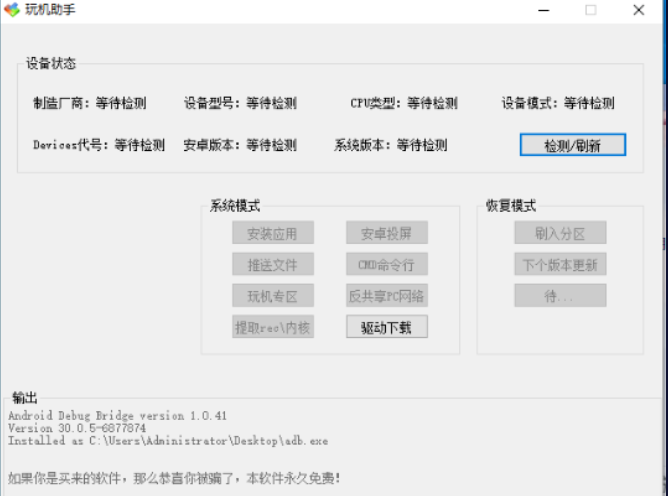This screenshot has width=668, height=496.
Task: Close the 玩机助手 window
Action: click(639, 10)
